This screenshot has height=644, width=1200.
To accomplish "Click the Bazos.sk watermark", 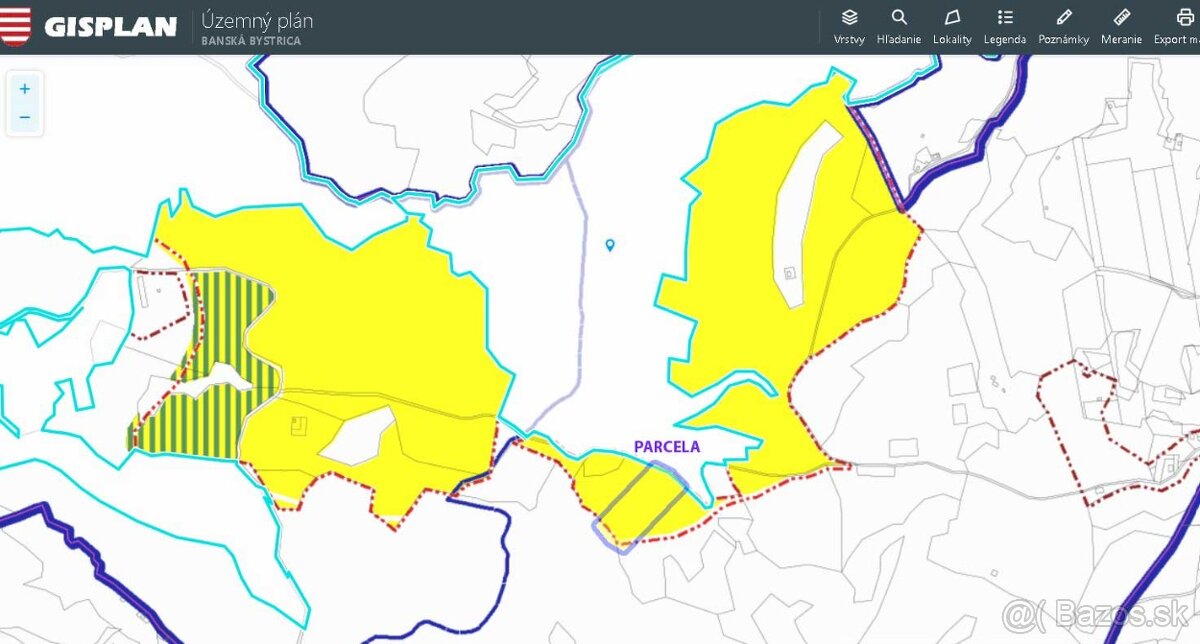I will tap(1100, 614).
